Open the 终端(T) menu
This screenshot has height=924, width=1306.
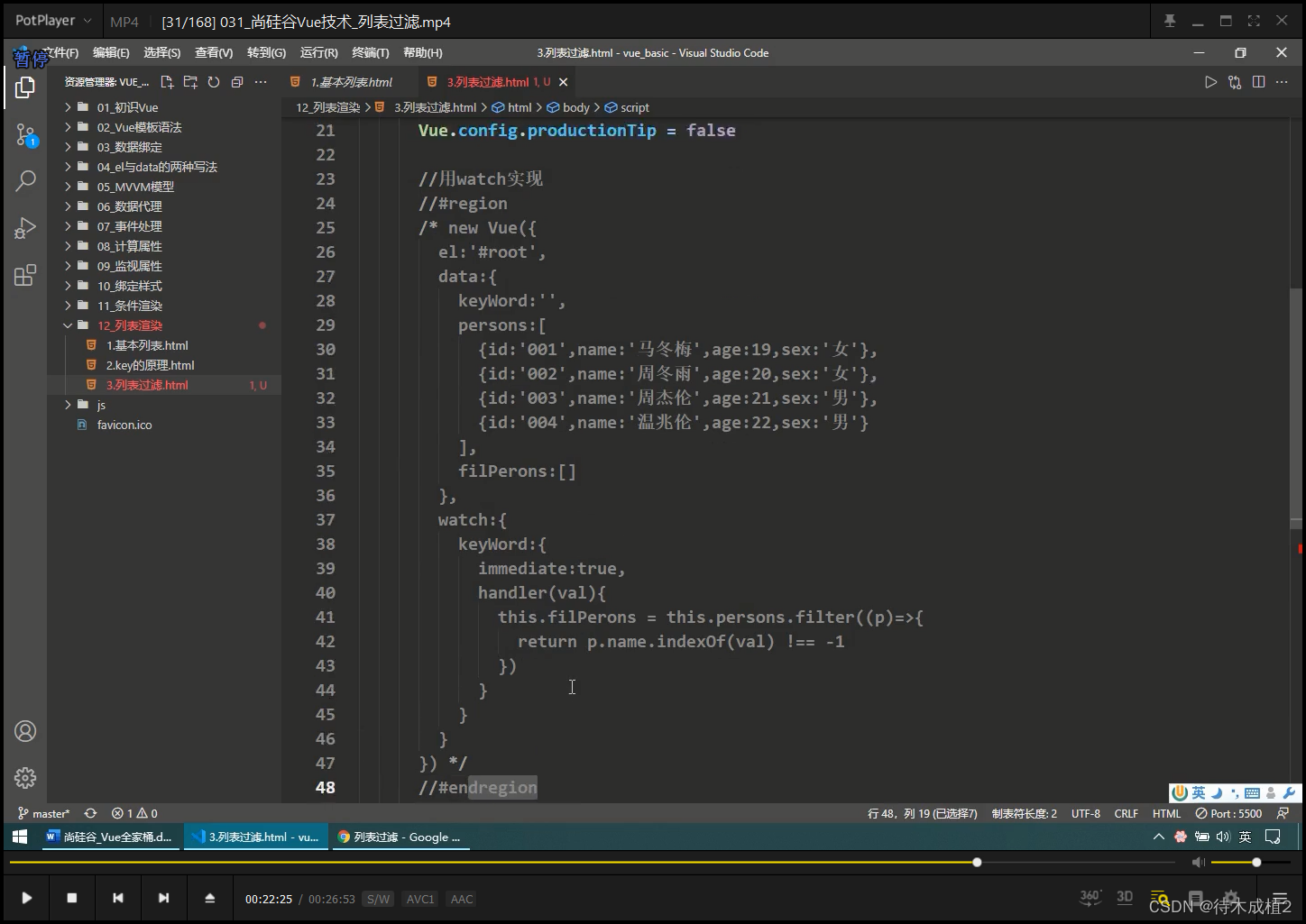pos(371,53)
